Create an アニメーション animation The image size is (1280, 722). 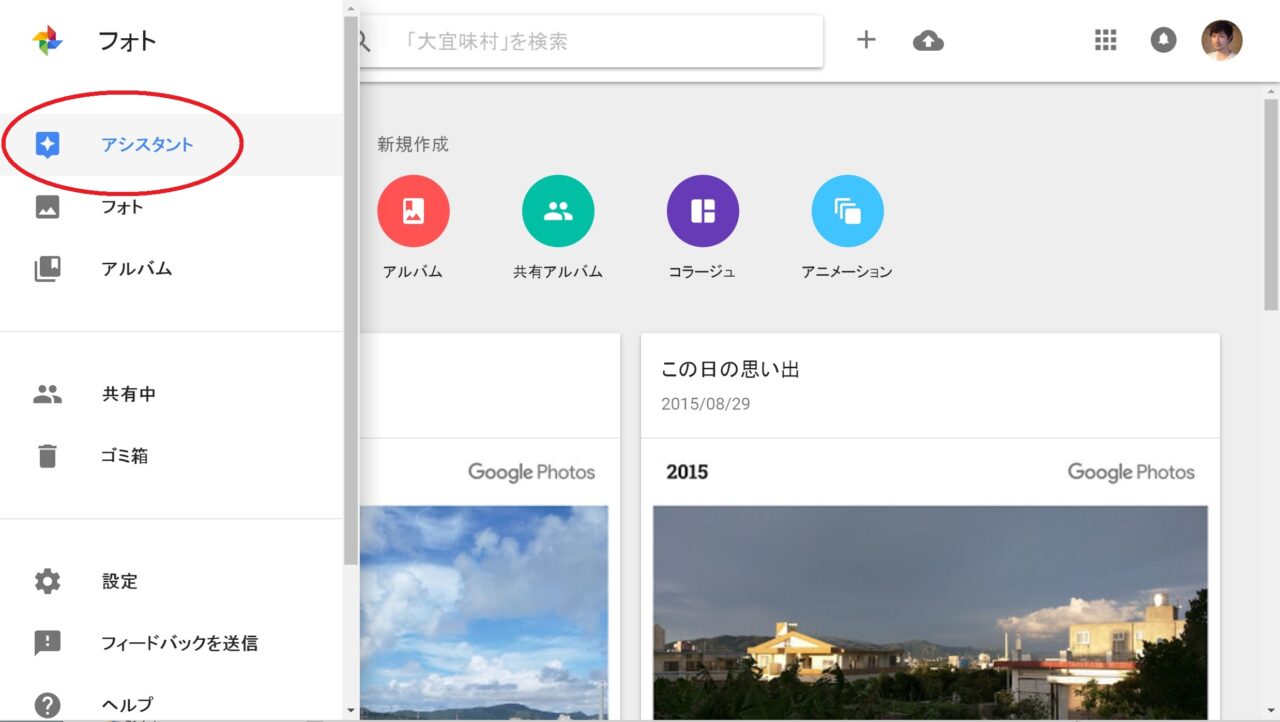[847, 211]
